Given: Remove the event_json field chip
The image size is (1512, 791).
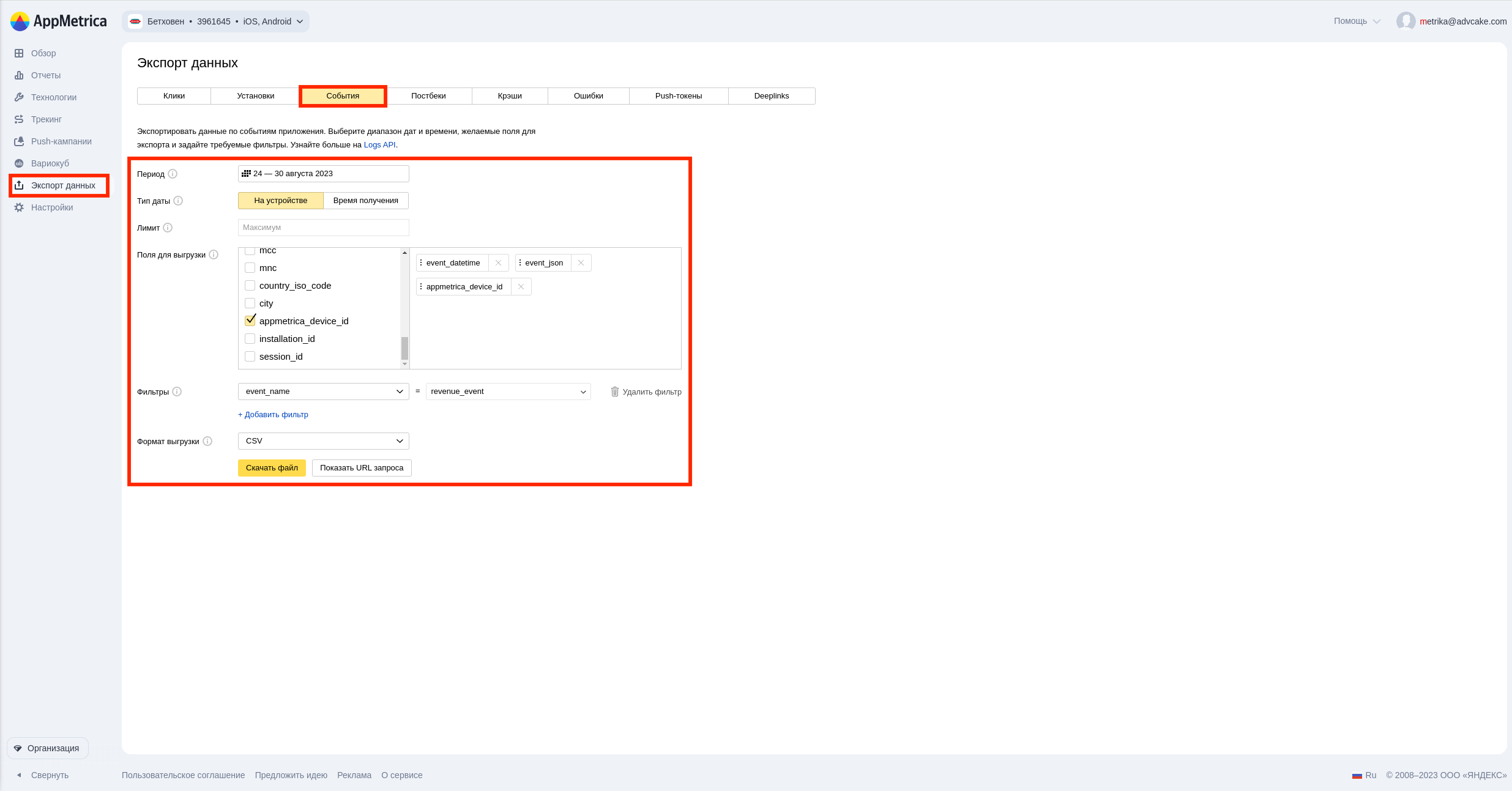Looking at the screenshot, I should (581, 263).
